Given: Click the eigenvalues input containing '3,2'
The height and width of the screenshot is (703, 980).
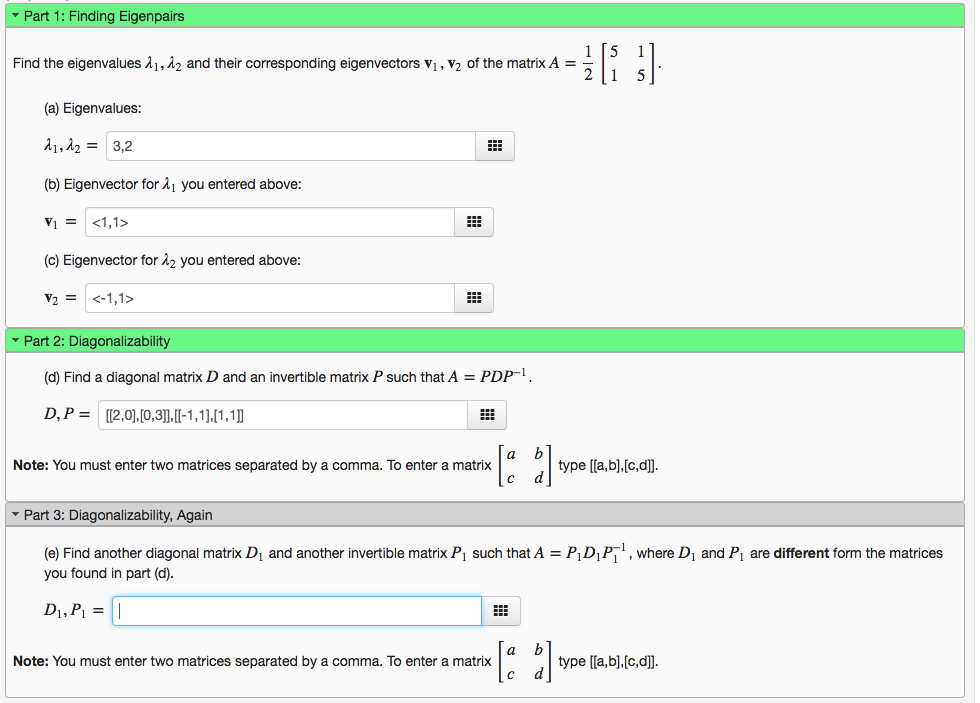Looking at the screenshot, I should click(290, 146).
